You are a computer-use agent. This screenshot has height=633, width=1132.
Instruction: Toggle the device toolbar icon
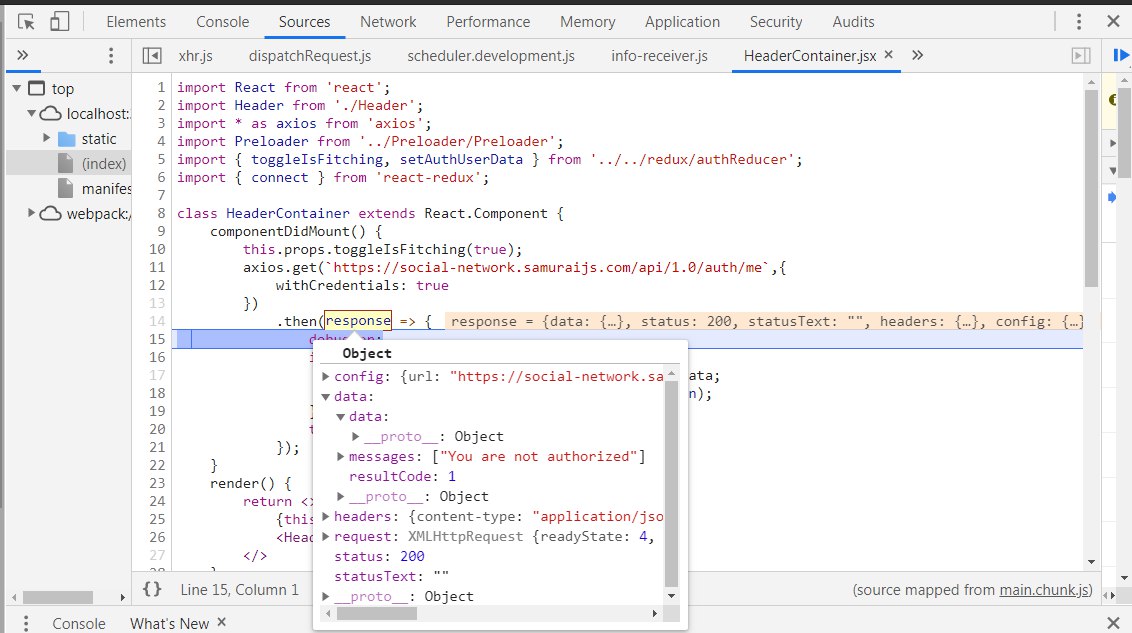(59, 22)
